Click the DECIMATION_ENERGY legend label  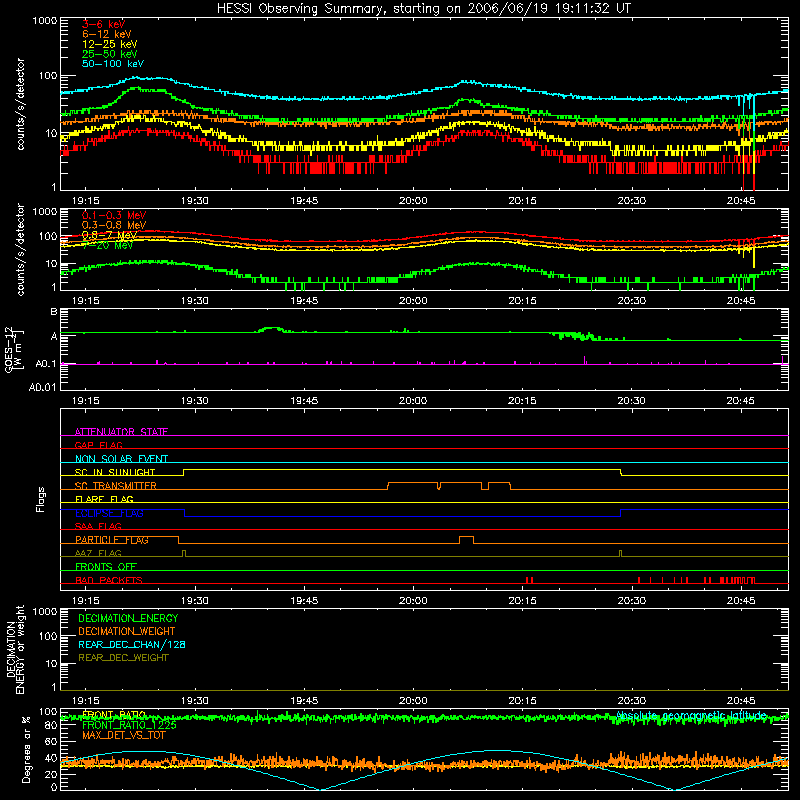[x=128, y=618]
